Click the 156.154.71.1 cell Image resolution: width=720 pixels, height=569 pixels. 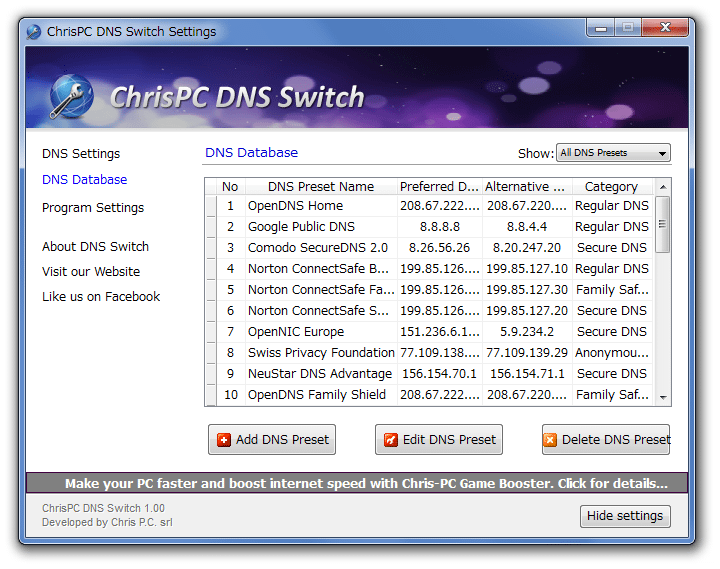pos(527,374)
